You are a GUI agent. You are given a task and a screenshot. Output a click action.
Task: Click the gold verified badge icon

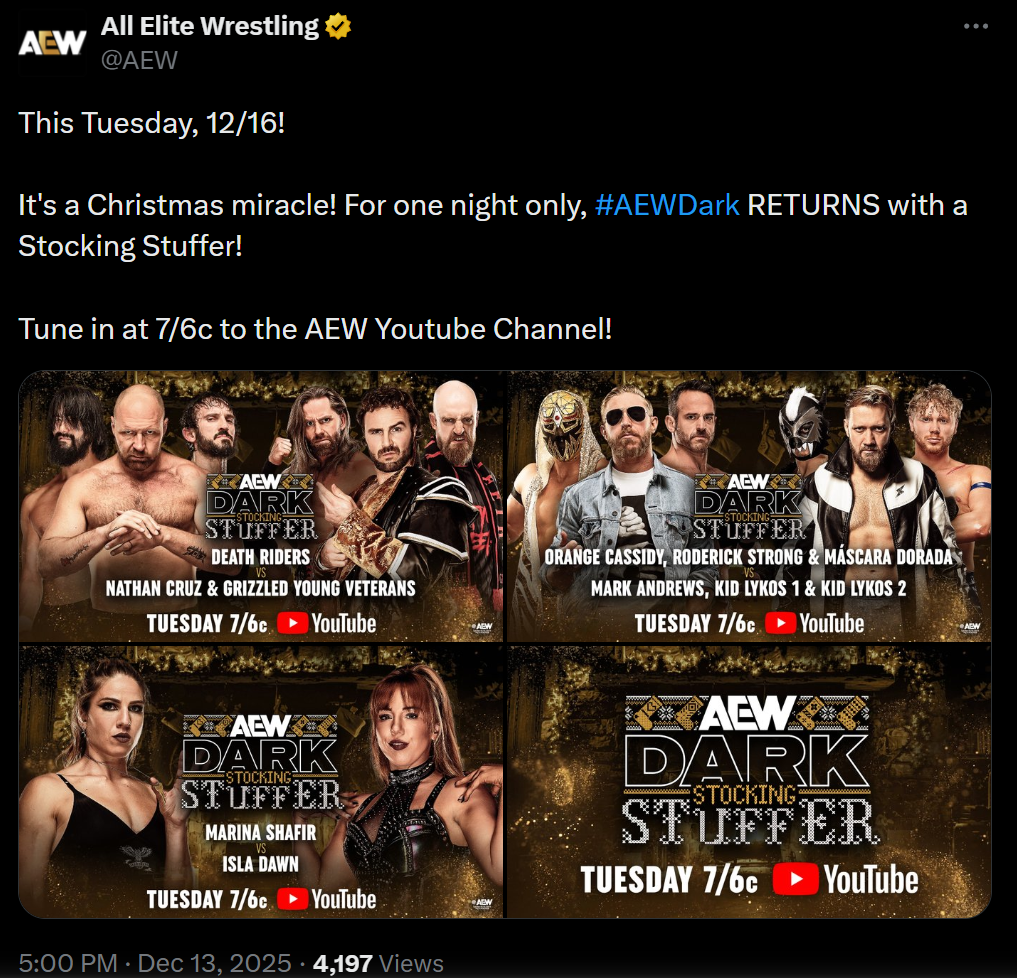click(338, 27)
